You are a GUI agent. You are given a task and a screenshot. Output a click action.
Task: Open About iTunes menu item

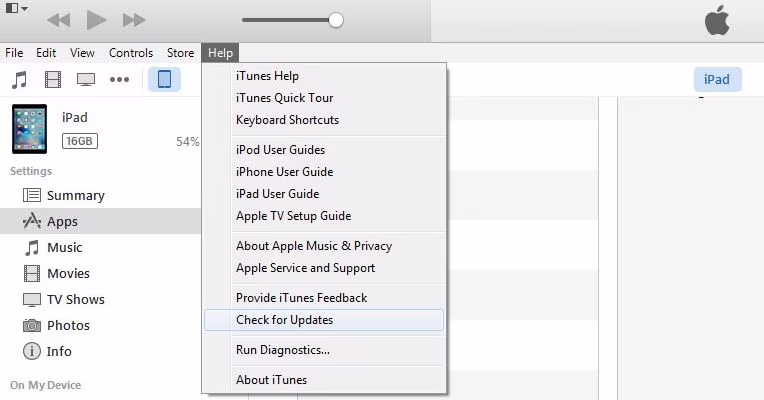click(271, 380)
